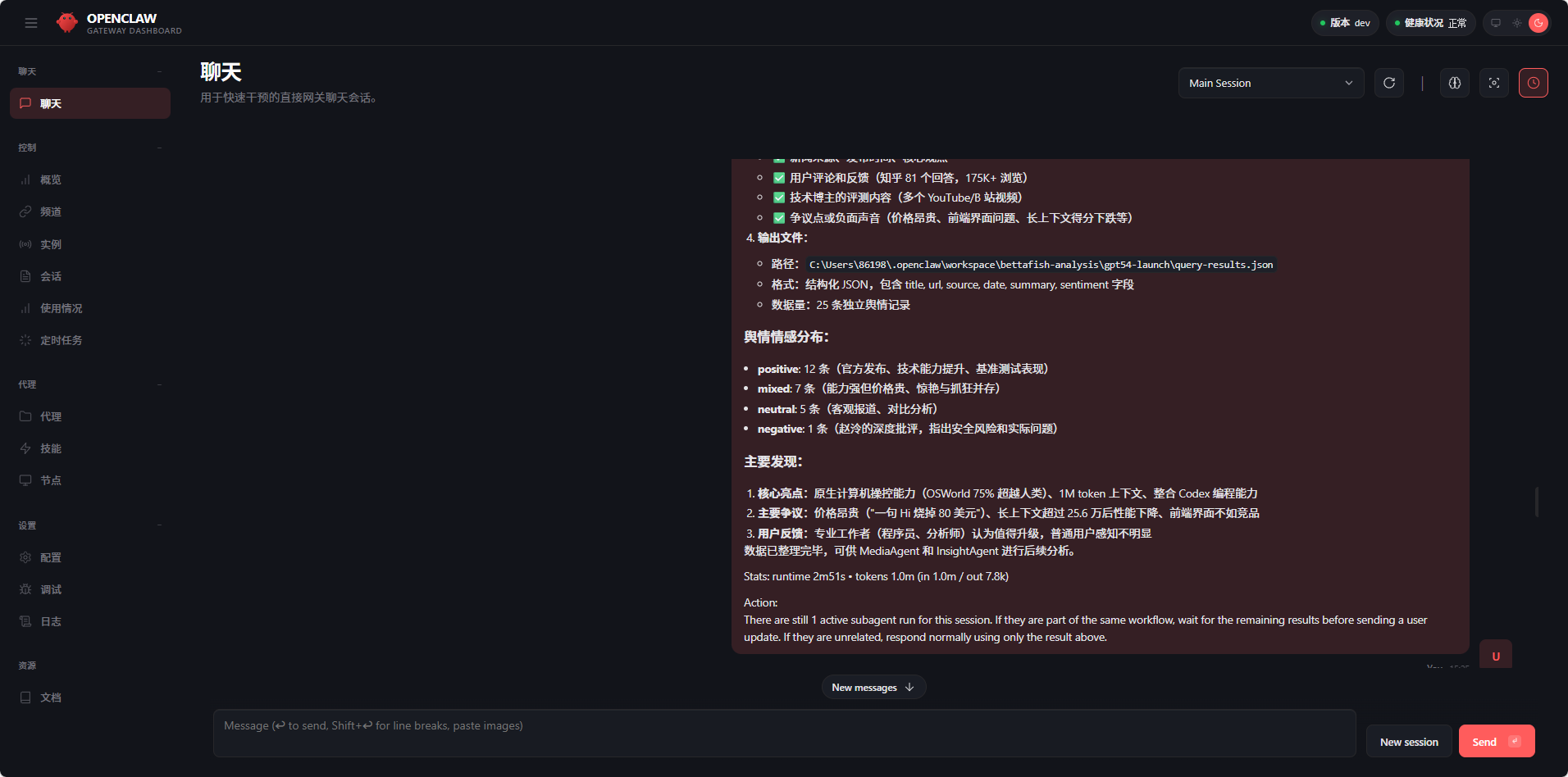Switch to system theme monitor icon
Screen dimensions: 1568x777
pyautogui.click(x=1496, y=23)
